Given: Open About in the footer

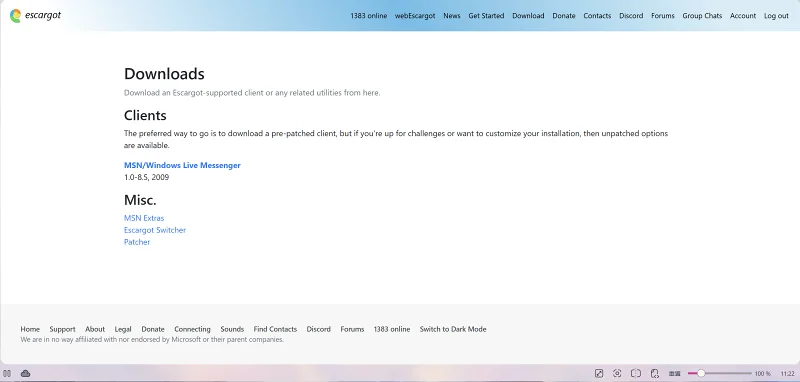Looking at the screenshot, I should pyautogui.click(x=95, y=329).
